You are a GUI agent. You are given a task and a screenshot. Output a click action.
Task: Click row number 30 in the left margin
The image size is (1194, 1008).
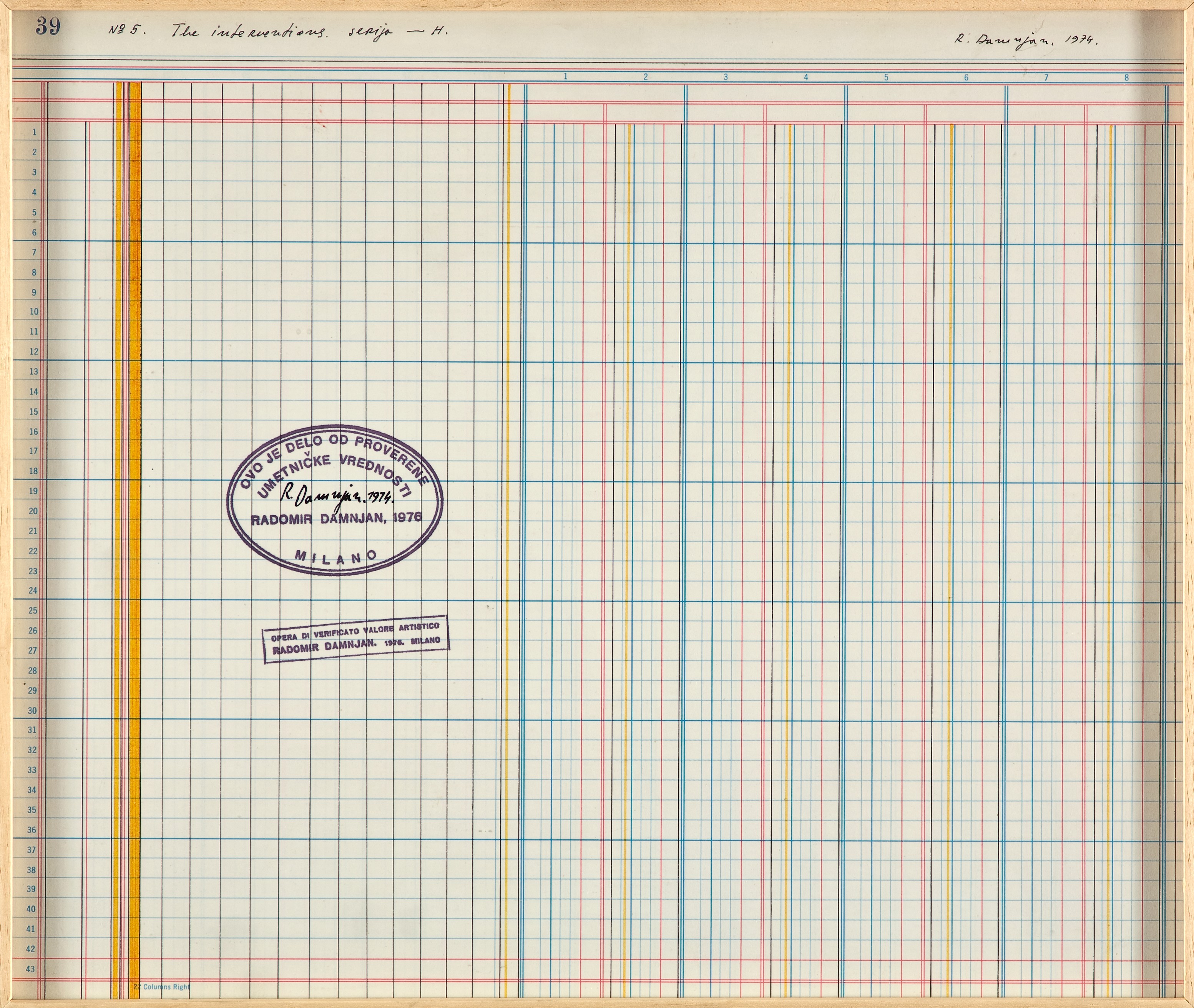click(33, 710)
